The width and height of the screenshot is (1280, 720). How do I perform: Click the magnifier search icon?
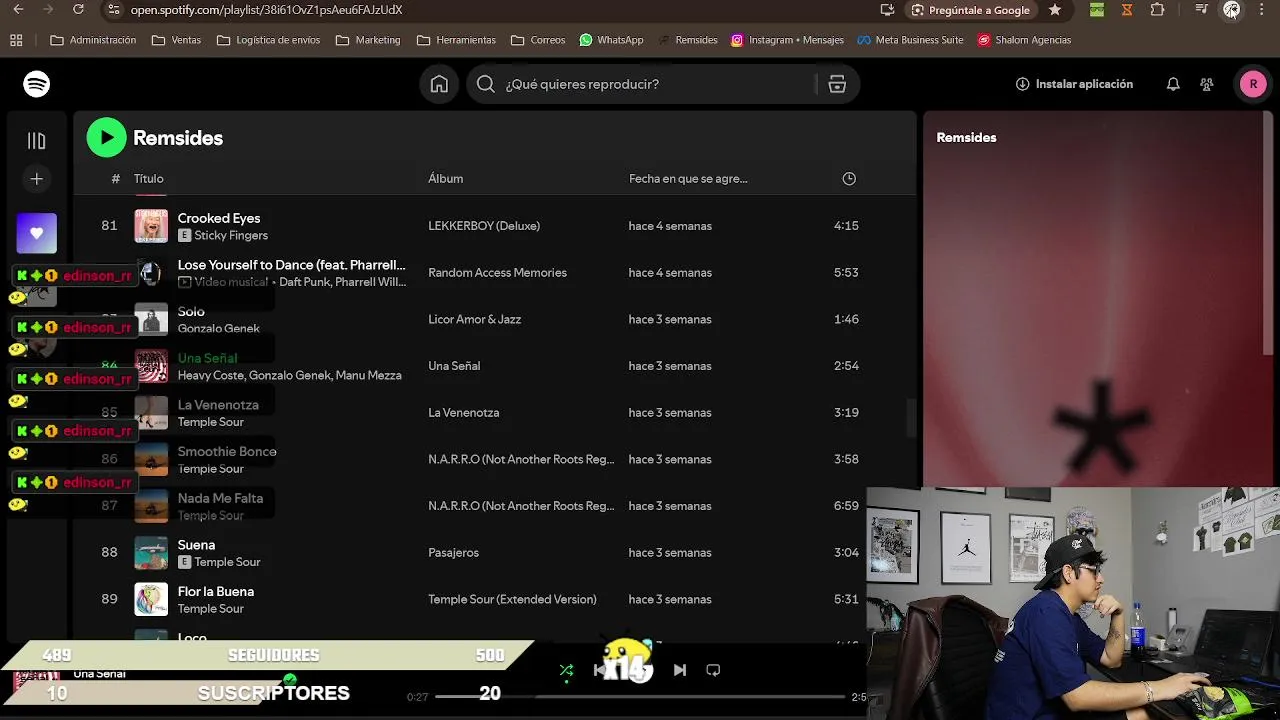[x=486, y=84]
